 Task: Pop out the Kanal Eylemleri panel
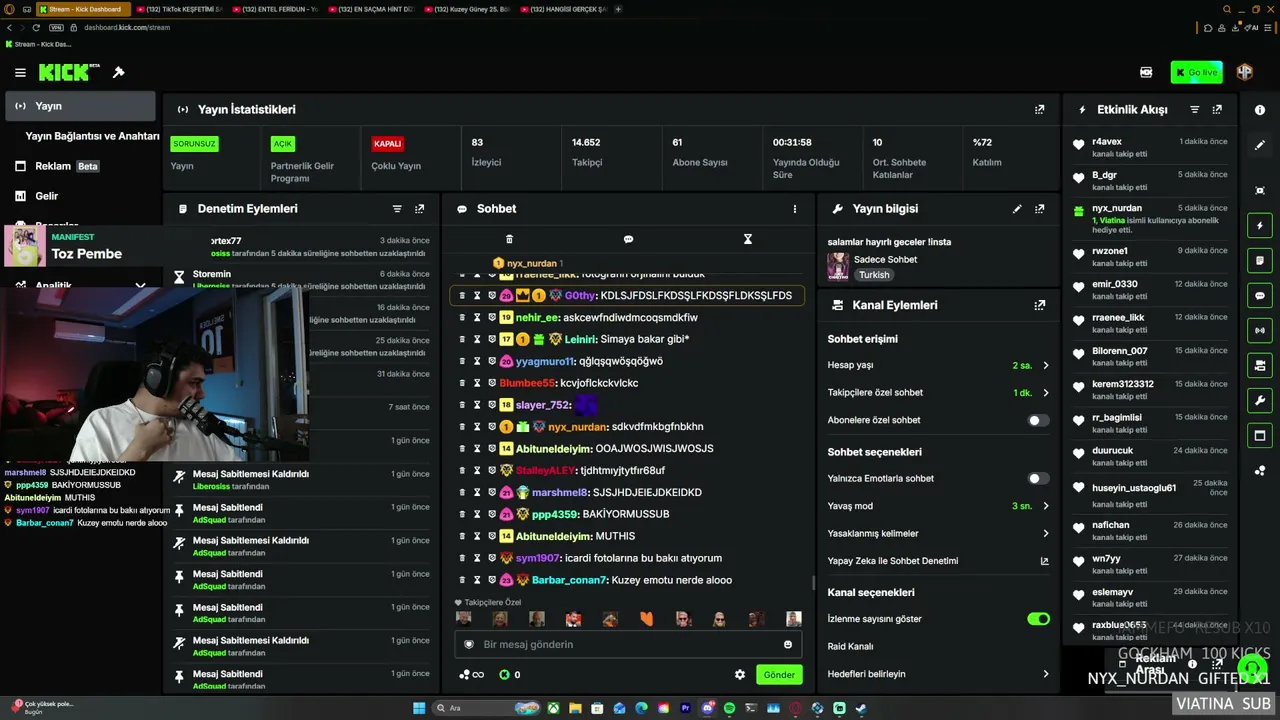(1040, 305)
